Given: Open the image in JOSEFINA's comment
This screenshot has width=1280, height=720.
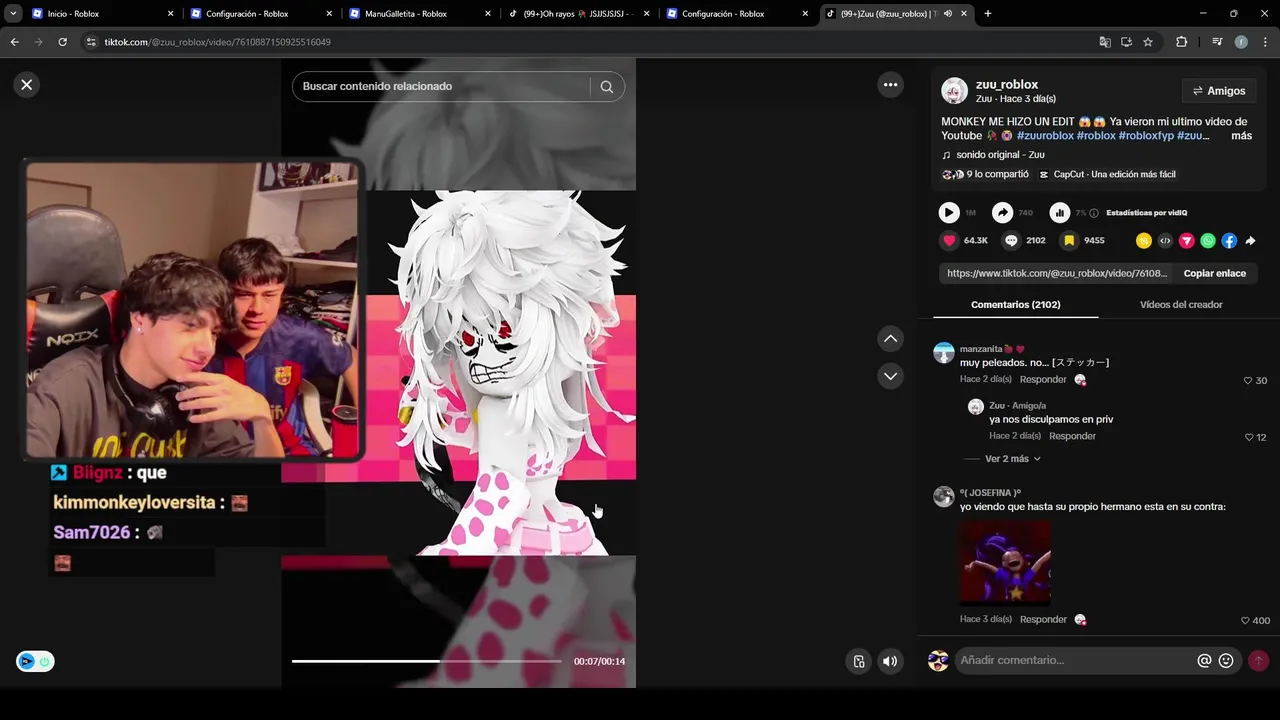Looking at the screenshot, I should coord(1005,562).
